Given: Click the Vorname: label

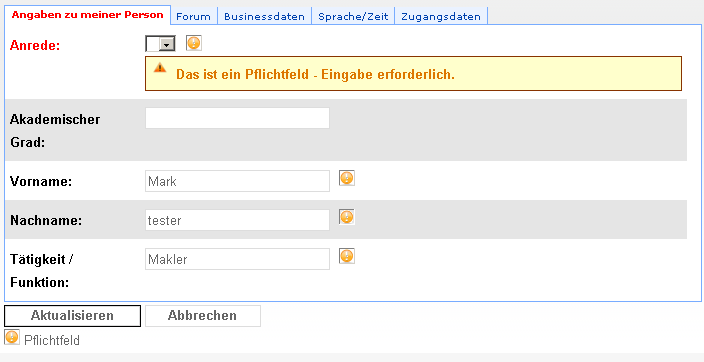Looking at the screenshot, I should (41, 181).
